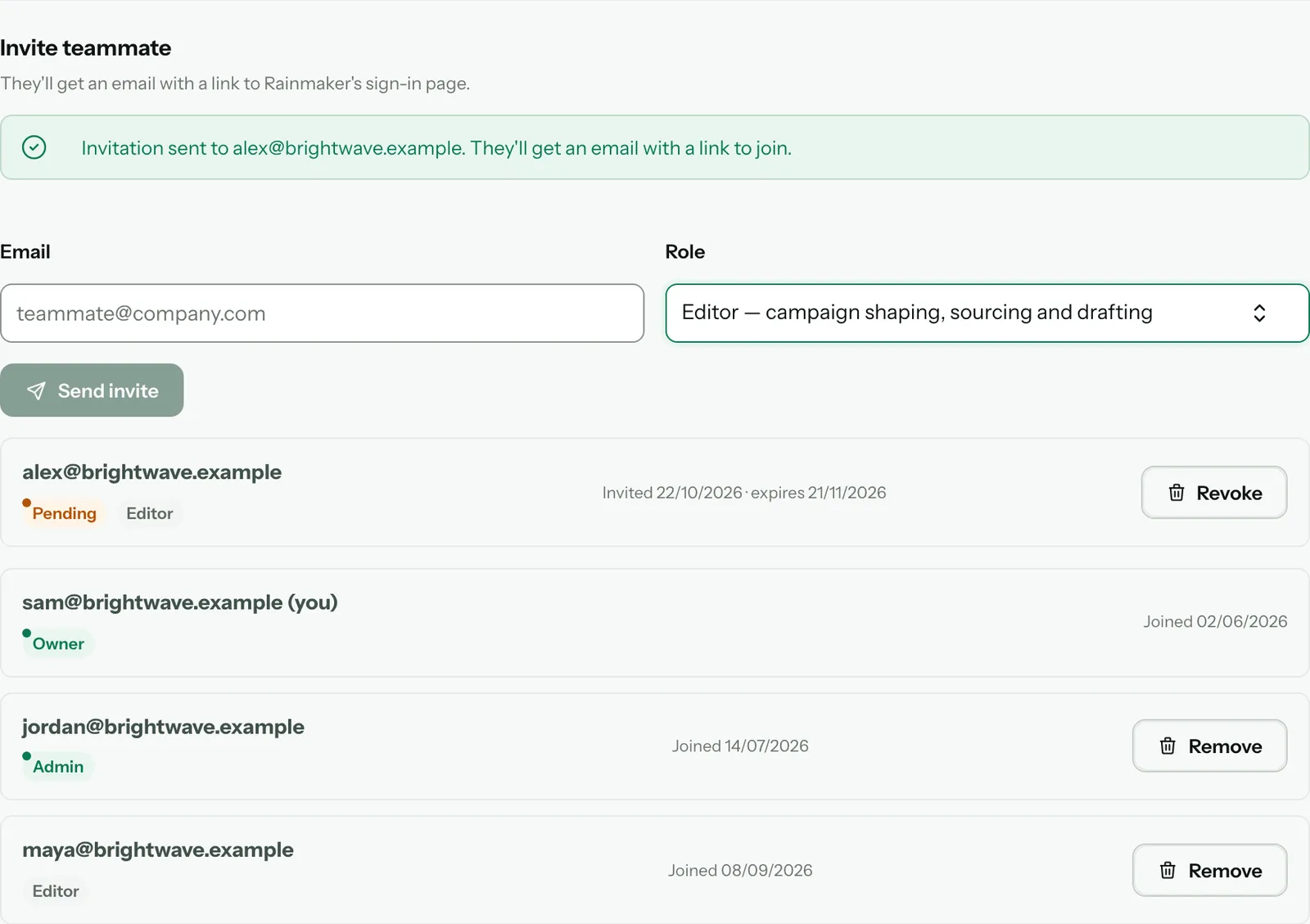This screenshot has width=1310, height=924.
Task: Select the sam@brightwave.example (you) entry
Action: point(180,602)
